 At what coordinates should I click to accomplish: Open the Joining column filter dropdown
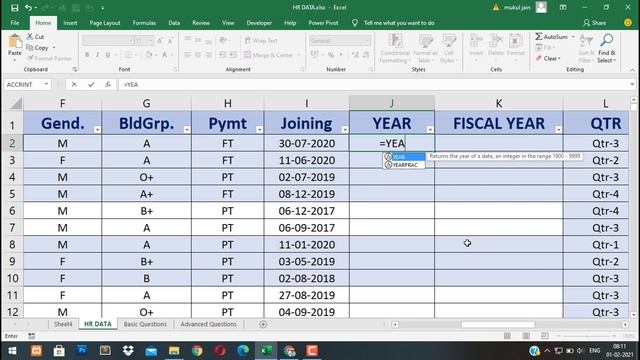pyautogui.click(x=345, y=130)
